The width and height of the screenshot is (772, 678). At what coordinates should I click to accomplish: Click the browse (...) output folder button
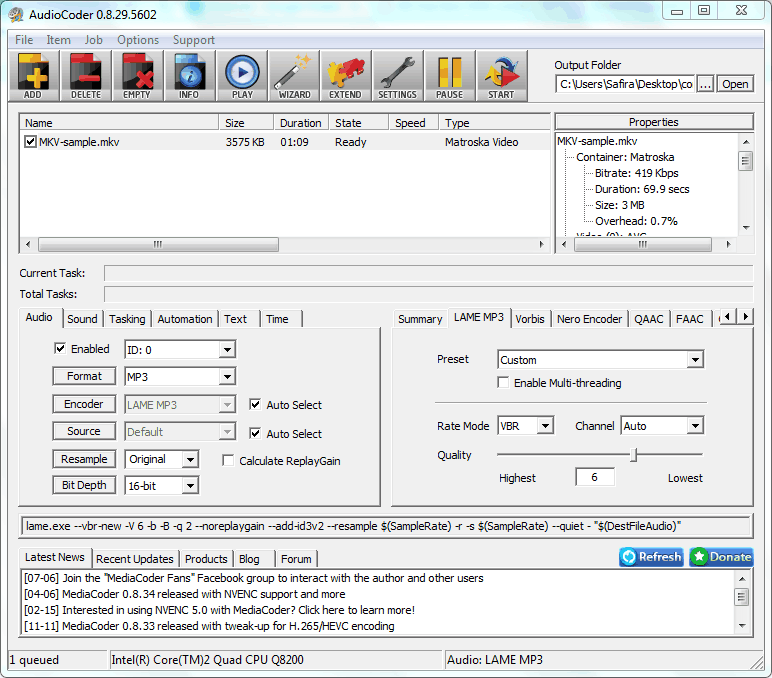705,84
